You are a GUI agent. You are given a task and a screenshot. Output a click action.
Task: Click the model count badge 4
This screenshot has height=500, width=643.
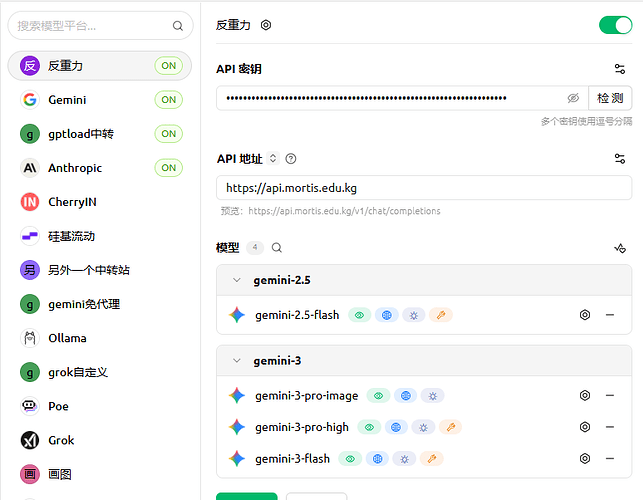click(x=255, y=247)
